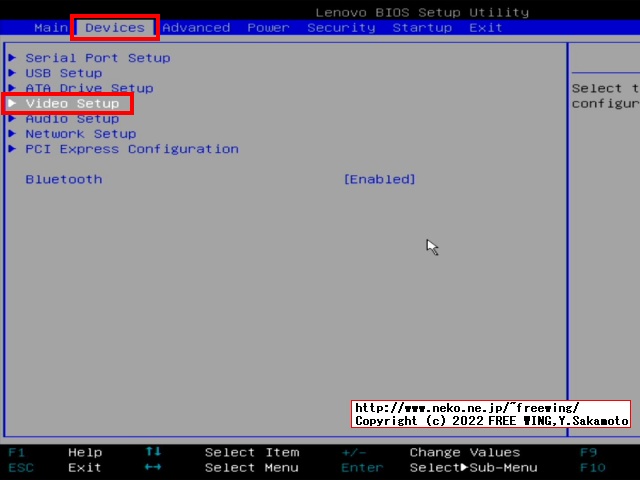The image size is (640, 480).
Task: Click the left-right Select Menu arrows icon
Action: [x=152, y=467]
